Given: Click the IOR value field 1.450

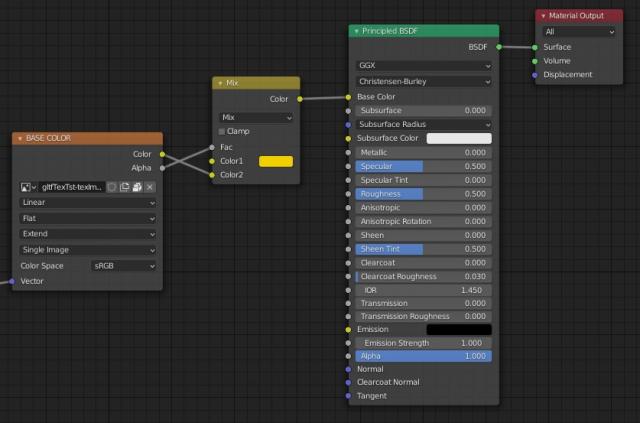Looking at the screenshot, I should tap(424, 290).
